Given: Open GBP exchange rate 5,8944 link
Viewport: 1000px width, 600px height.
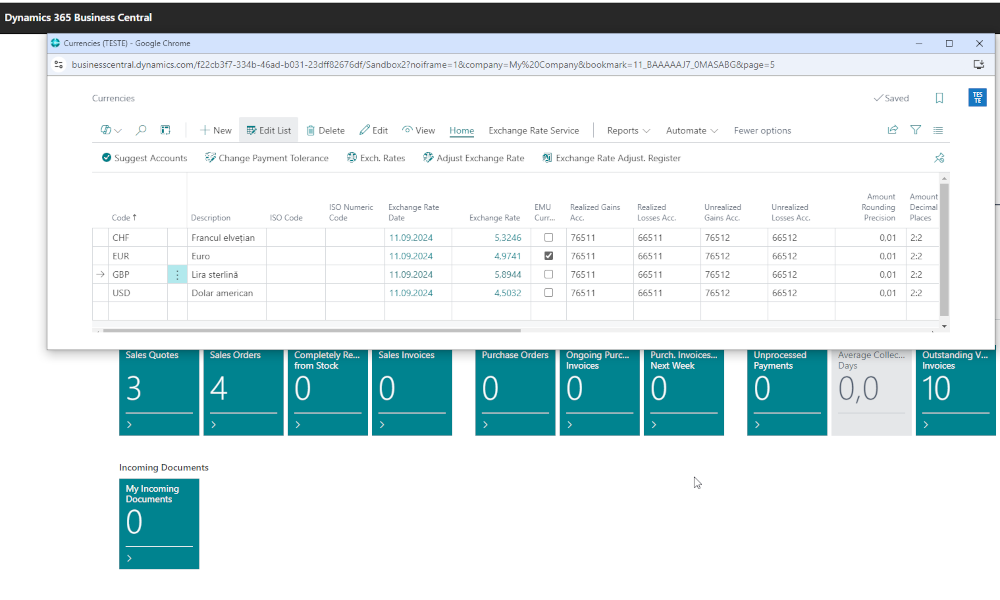Looking at the screenshot, I should (x=508, y=275).
